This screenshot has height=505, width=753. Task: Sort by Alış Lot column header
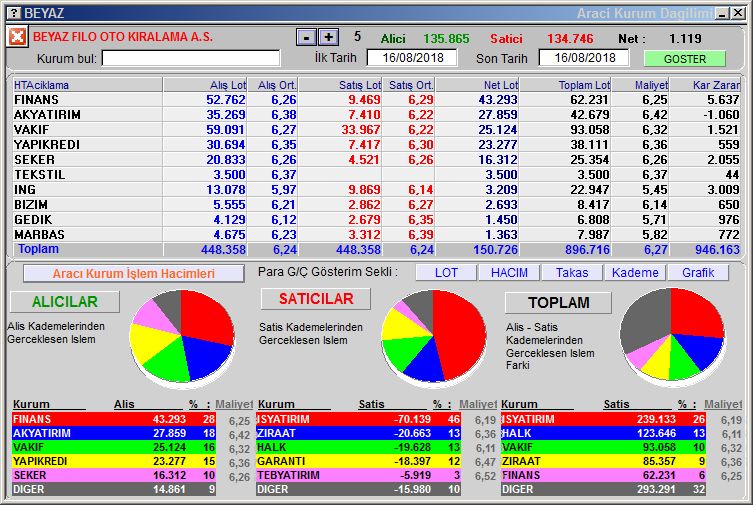click(206, 85)
